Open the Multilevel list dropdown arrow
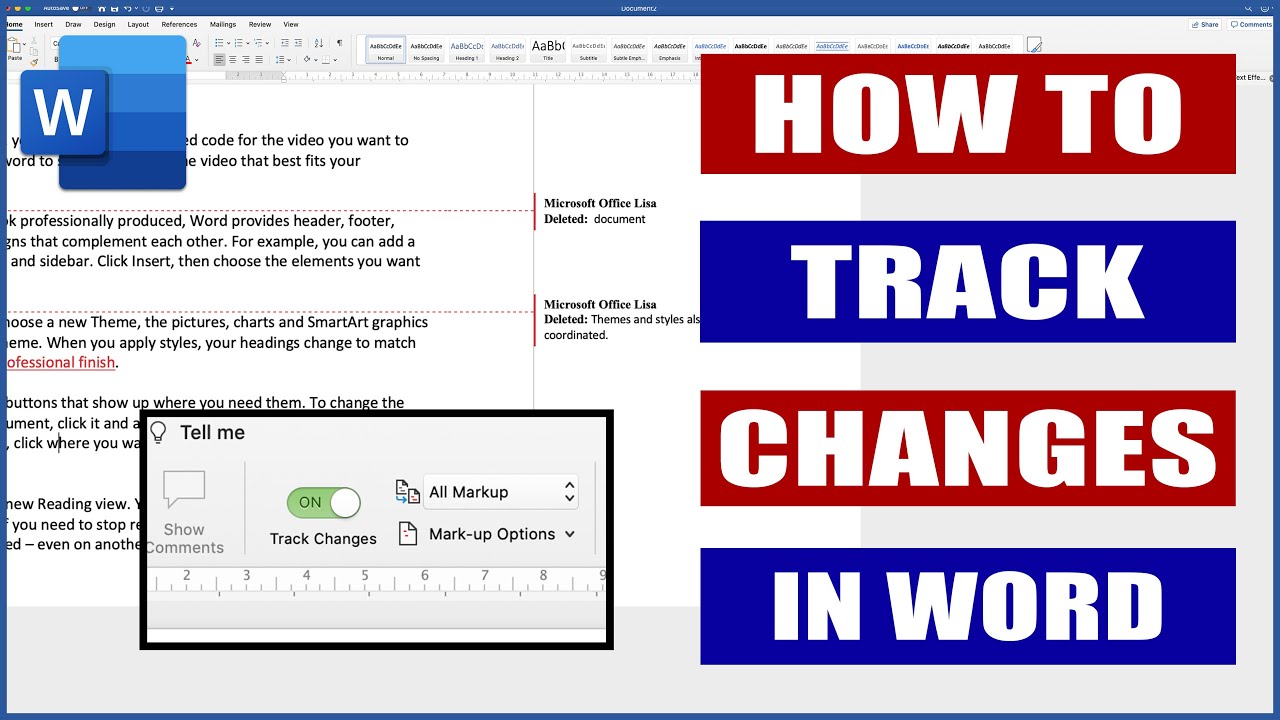Image resolution: width=1280 pixels, height=720 pixels. coord(267,43)
